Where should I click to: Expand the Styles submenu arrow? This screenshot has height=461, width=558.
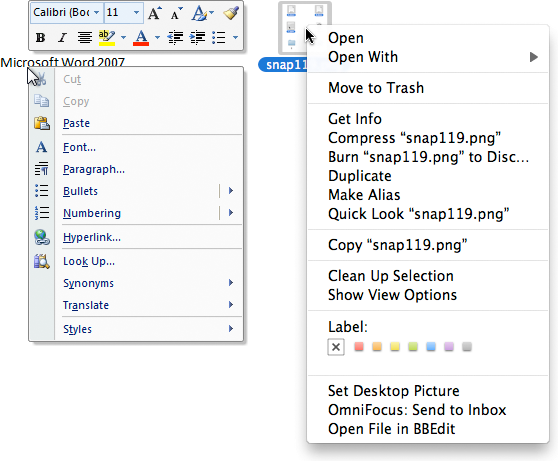click(x=231, y=329)
